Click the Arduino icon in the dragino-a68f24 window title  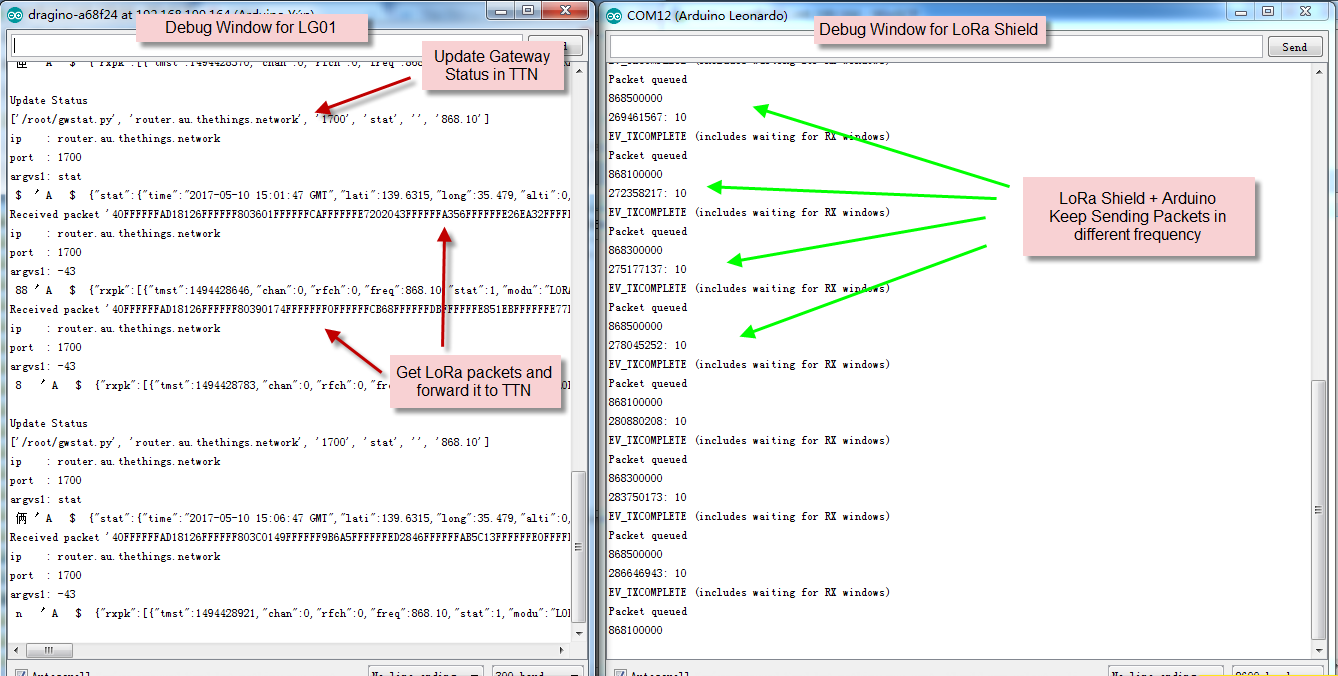pyautogui.click(x=16, y=15)
